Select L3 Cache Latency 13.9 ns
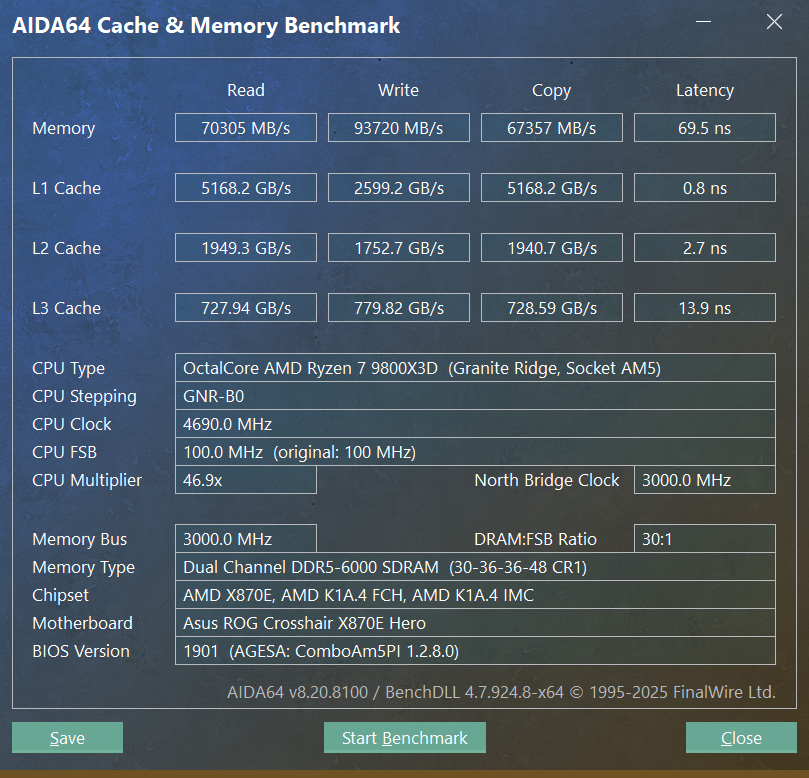This screenshot has width=809, height=778. 704,307
